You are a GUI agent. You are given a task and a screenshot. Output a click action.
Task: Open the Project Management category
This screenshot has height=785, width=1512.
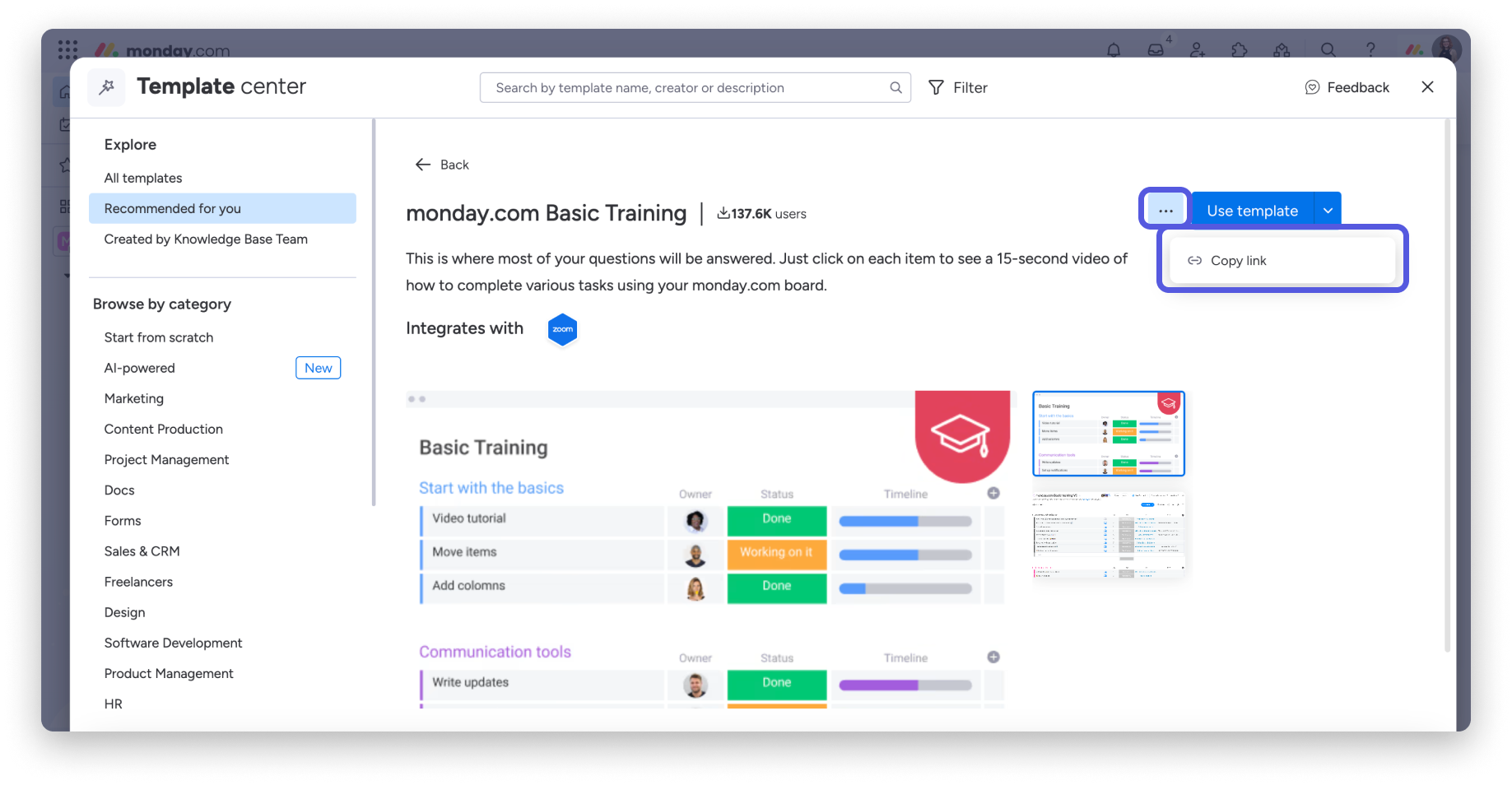[x=166, y=460]
